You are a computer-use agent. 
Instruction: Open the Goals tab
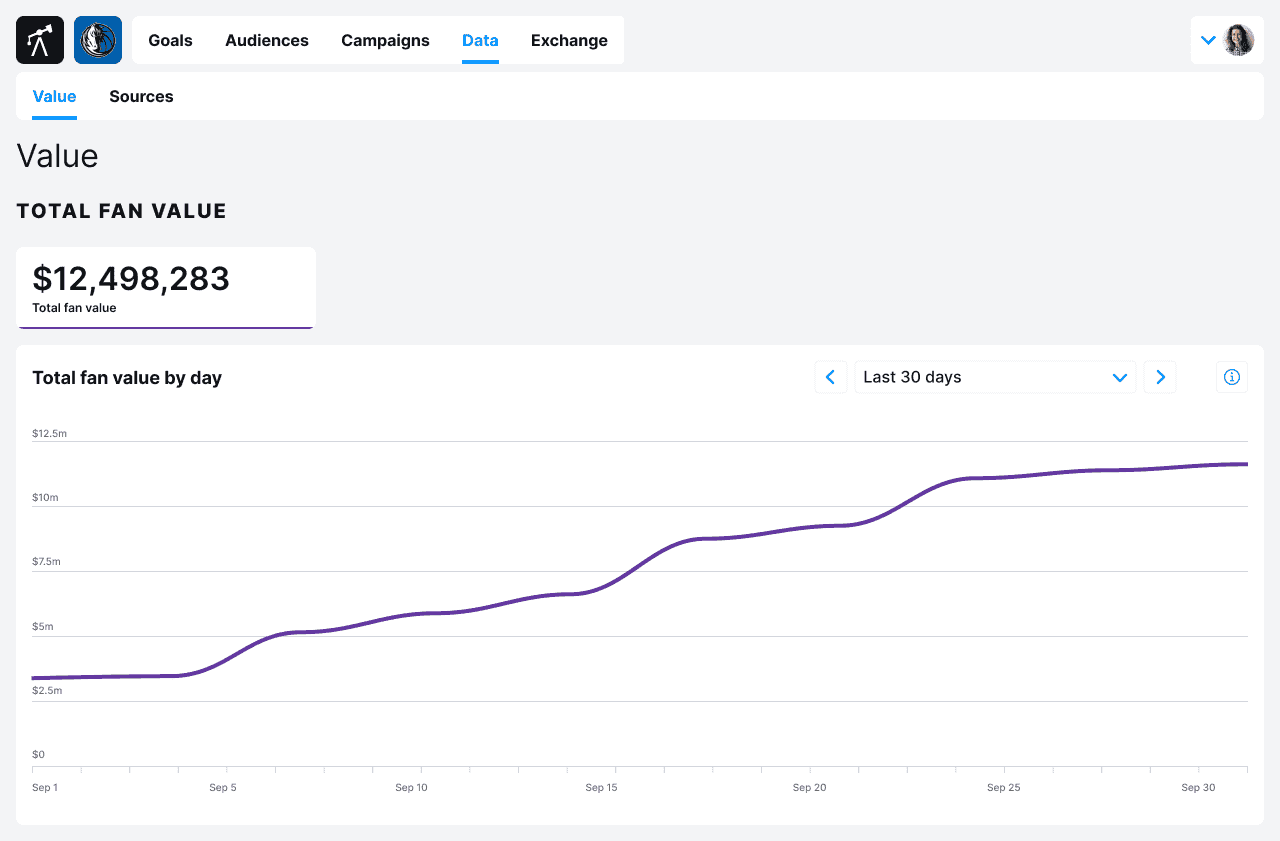pyautogui.click(x=170, y=40)
